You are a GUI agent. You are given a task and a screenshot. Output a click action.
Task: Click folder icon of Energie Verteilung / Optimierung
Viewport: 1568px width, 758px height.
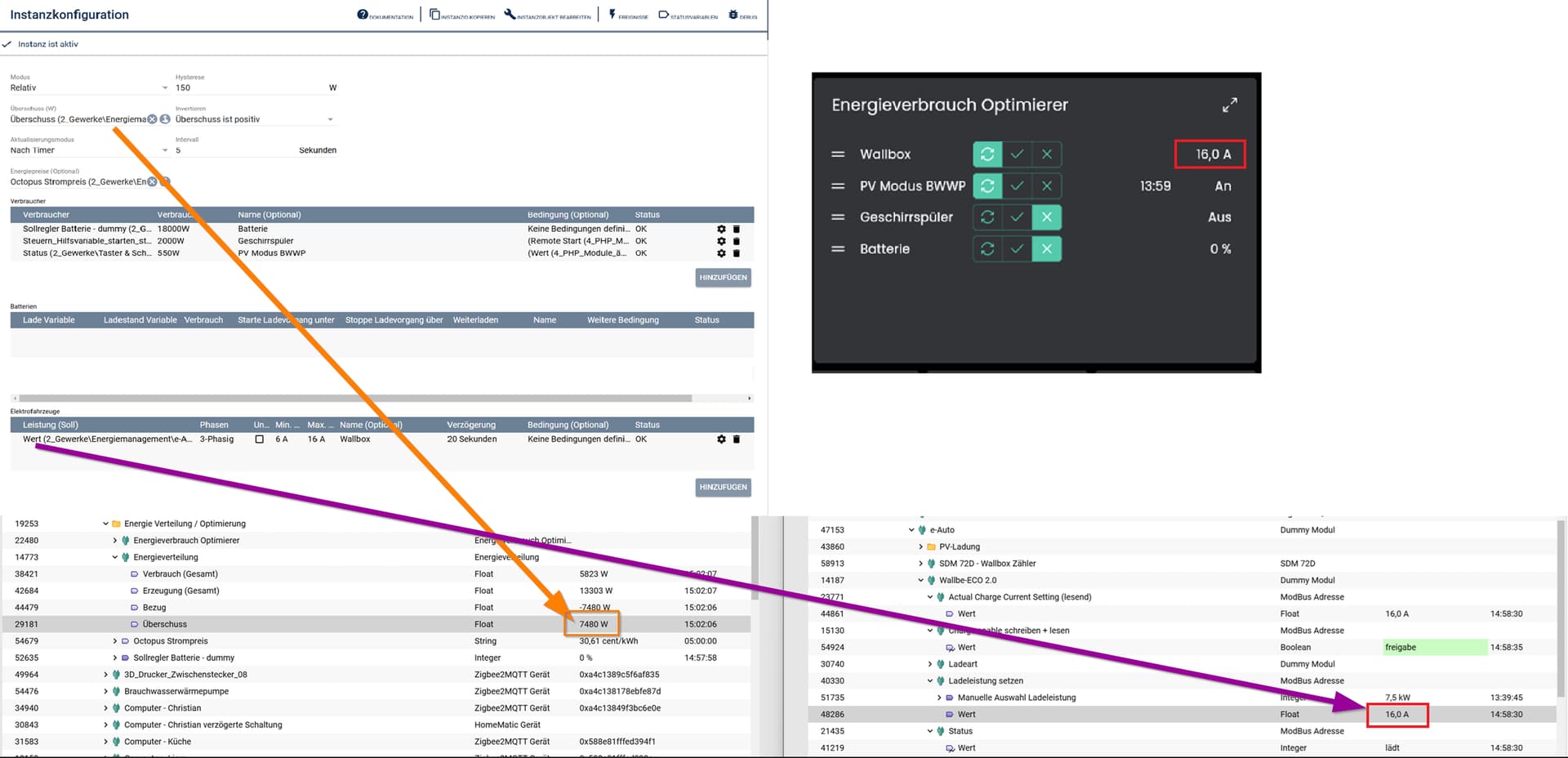pyautogui.click(x=116, y=524)
